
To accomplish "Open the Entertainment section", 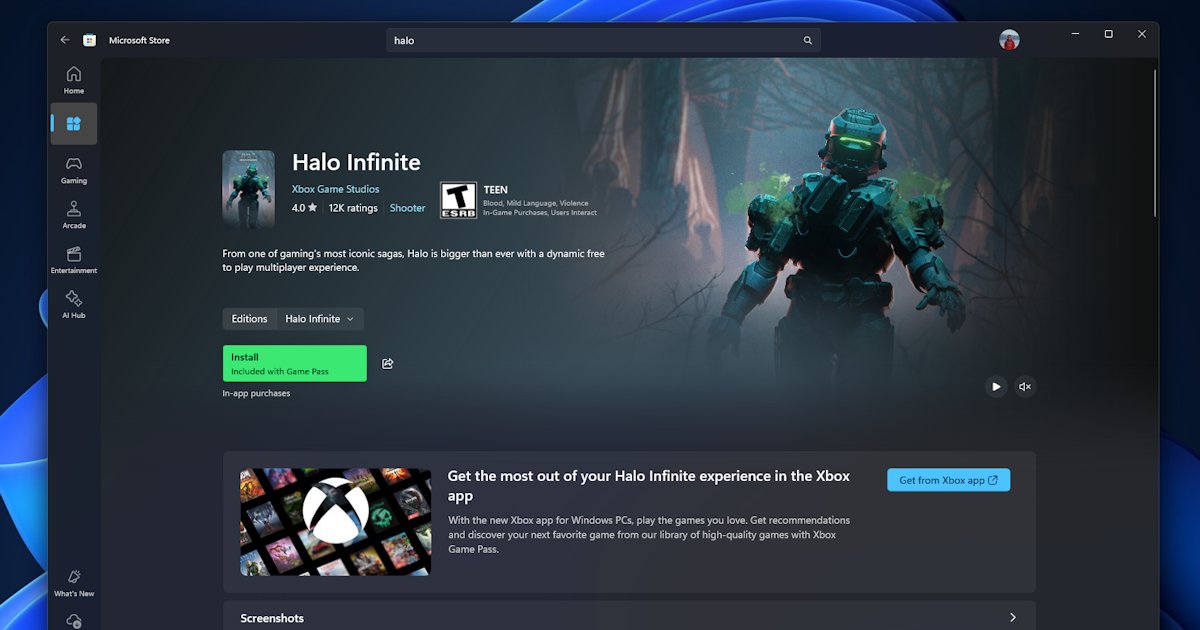I will [73, 260].
